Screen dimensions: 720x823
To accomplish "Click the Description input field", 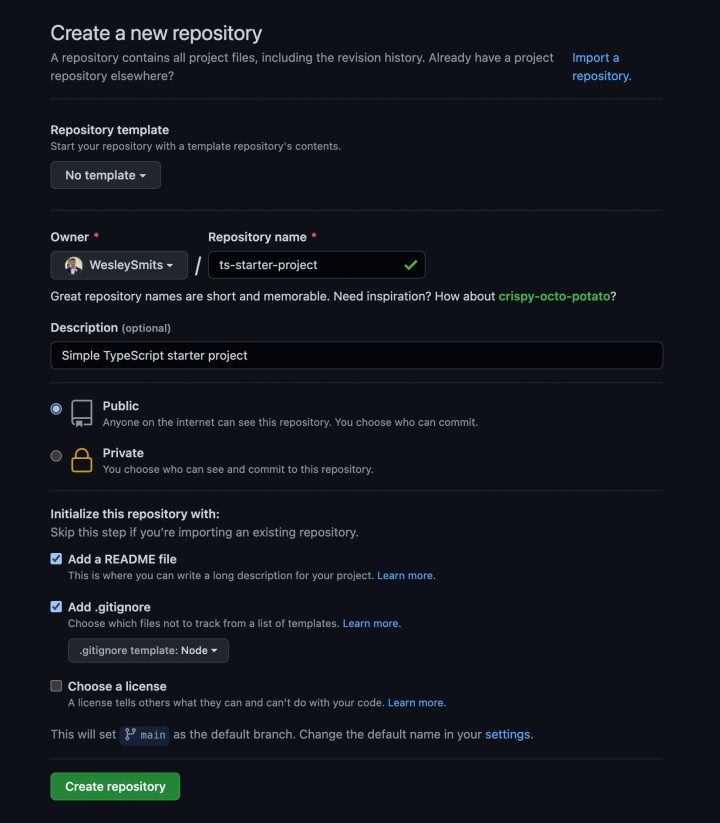I will 356,355.
